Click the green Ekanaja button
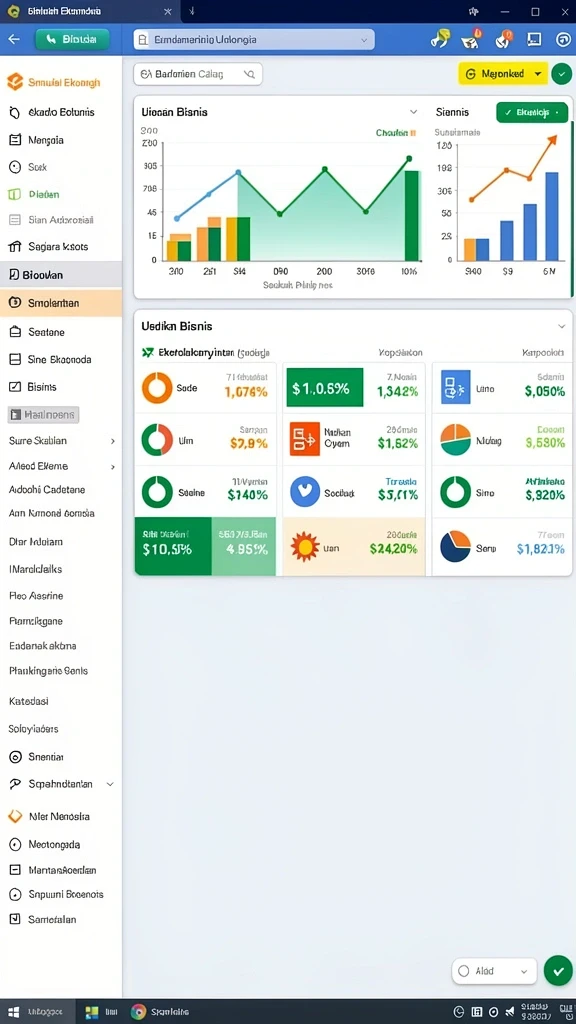The width and height of the screenshot is (576, 1024). point(532,112)
